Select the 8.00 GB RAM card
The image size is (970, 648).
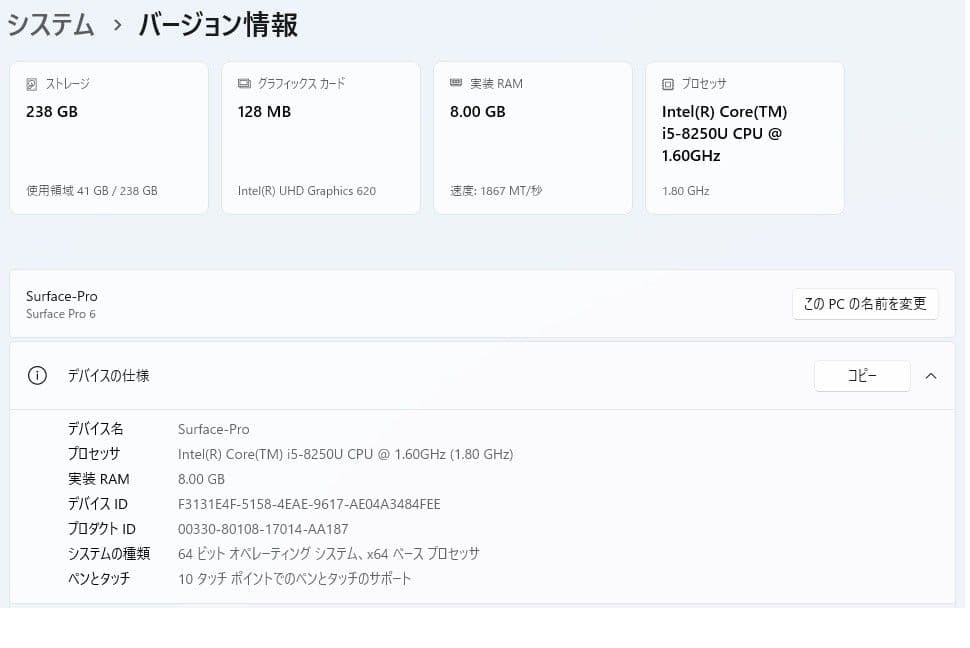[x=532, y=137]
